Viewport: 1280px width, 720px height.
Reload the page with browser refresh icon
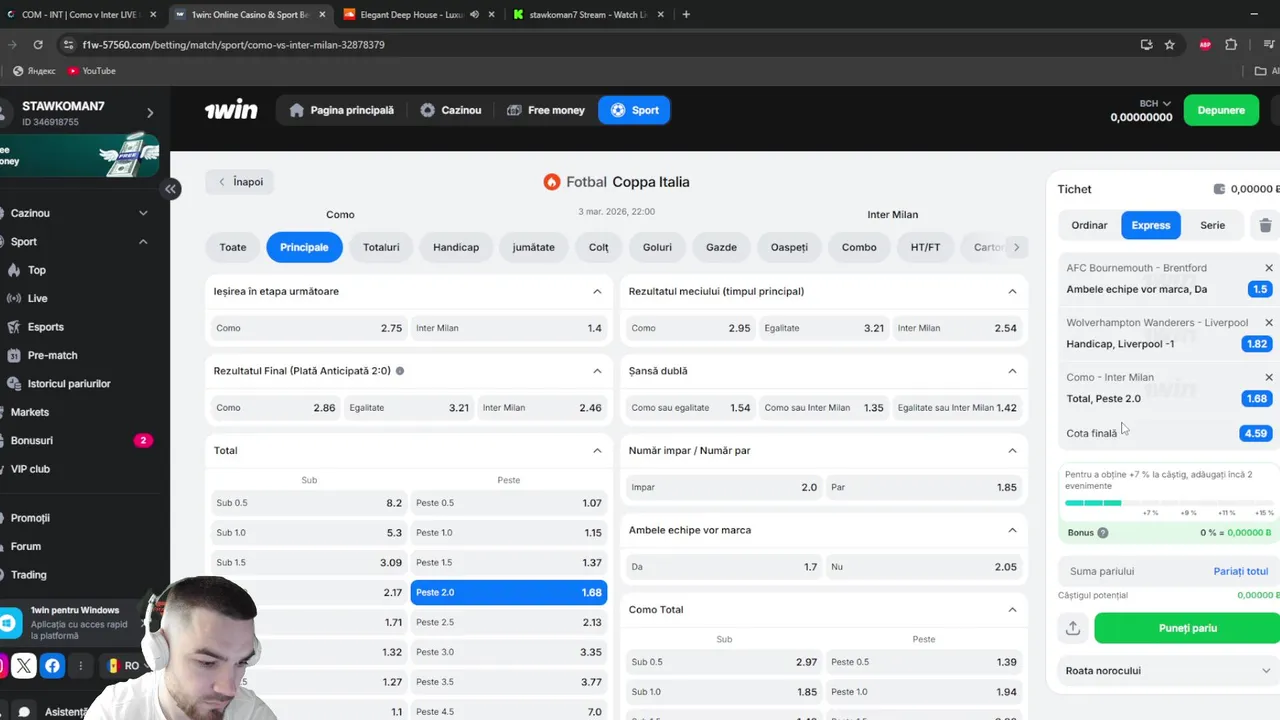pyautogui.click(x=38, y=44)
